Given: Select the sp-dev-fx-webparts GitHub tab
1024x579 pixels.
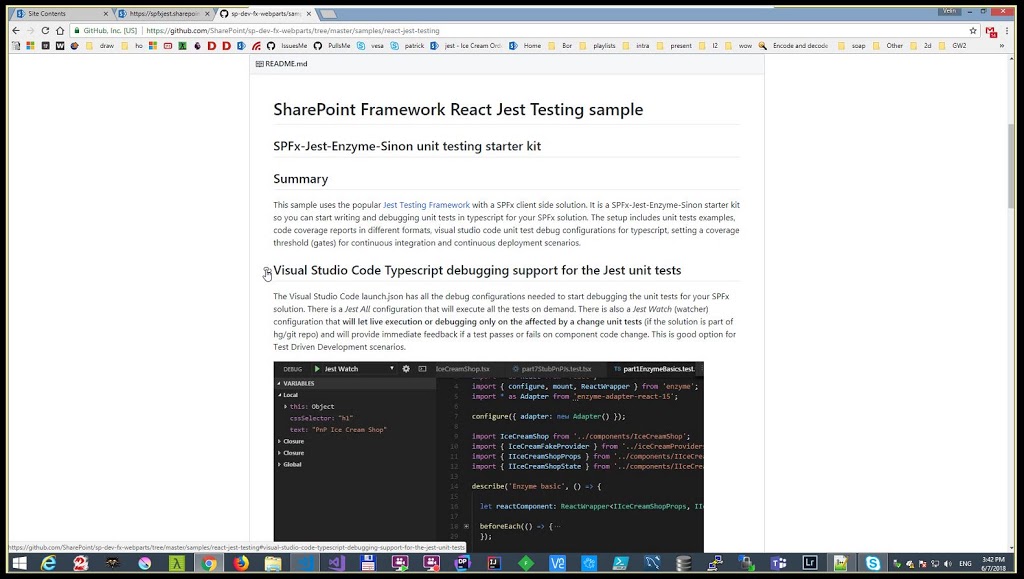Looking at the screenshot, I should pyautogui.click(x=265, y=13).
